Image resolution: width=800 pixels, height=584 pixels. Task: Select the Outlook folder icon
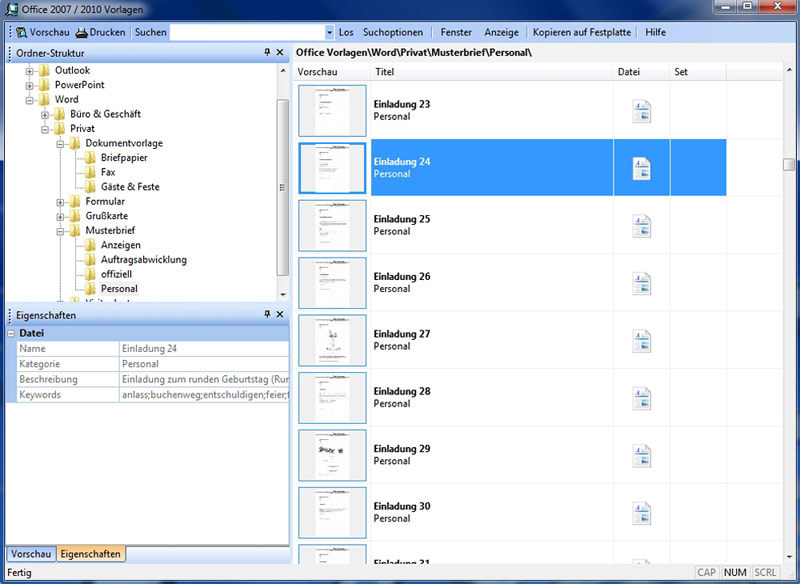point(44,70)
